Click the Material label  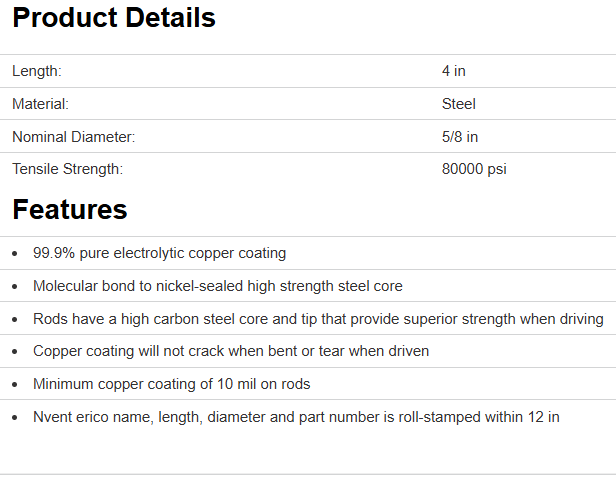pyautogui.click(x=40, y=104)
